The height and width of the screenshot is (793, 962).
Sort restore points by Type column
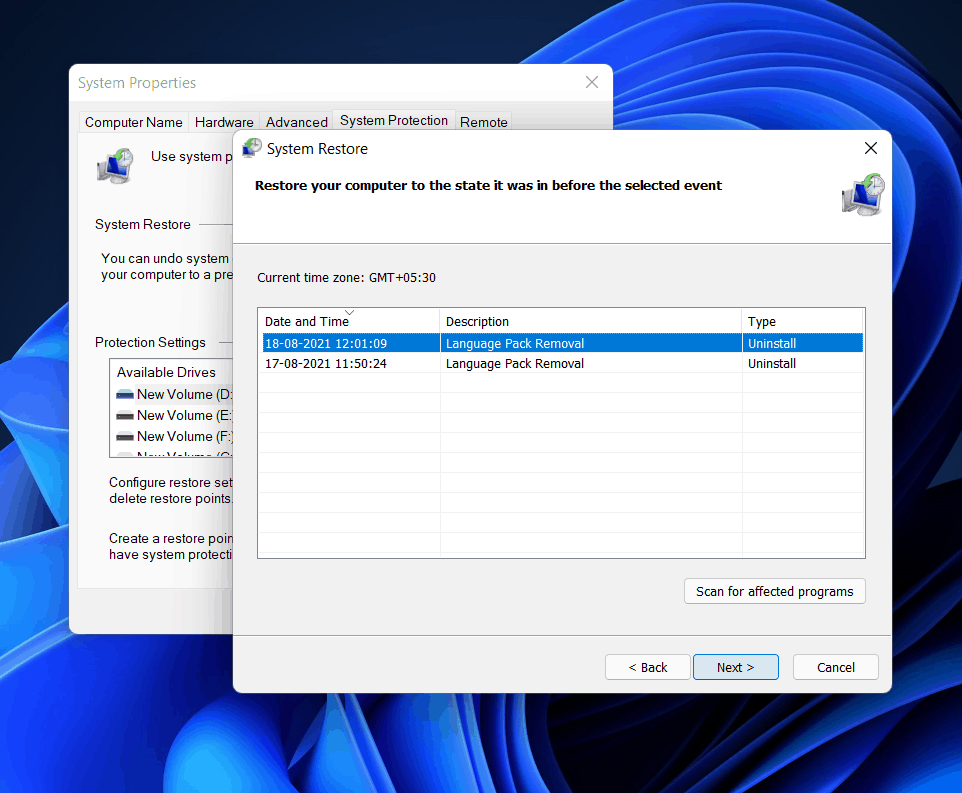point(802,321)
